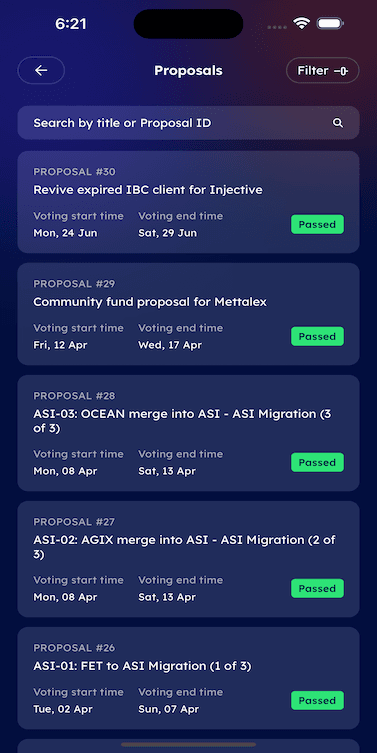The image size is (377, 753).
Task: Open ASI-03 OCEAN merge proposal
Action: point(188,433)
